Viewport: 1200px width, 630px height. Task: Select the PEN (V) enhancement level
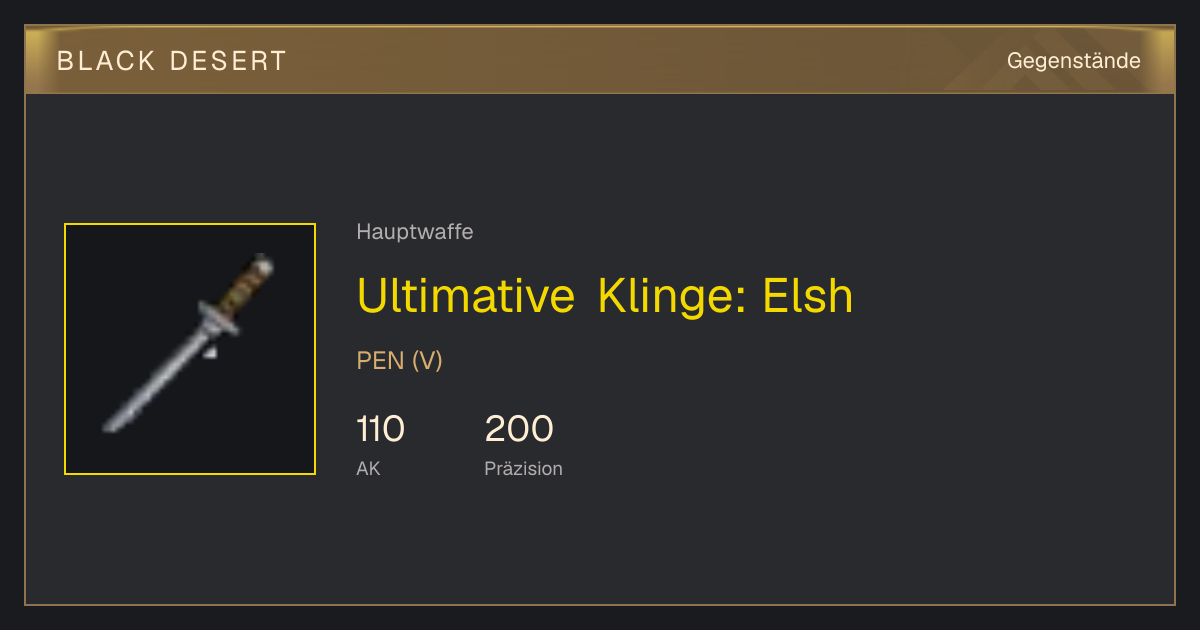pyautogui.click(x=399, y=361)
